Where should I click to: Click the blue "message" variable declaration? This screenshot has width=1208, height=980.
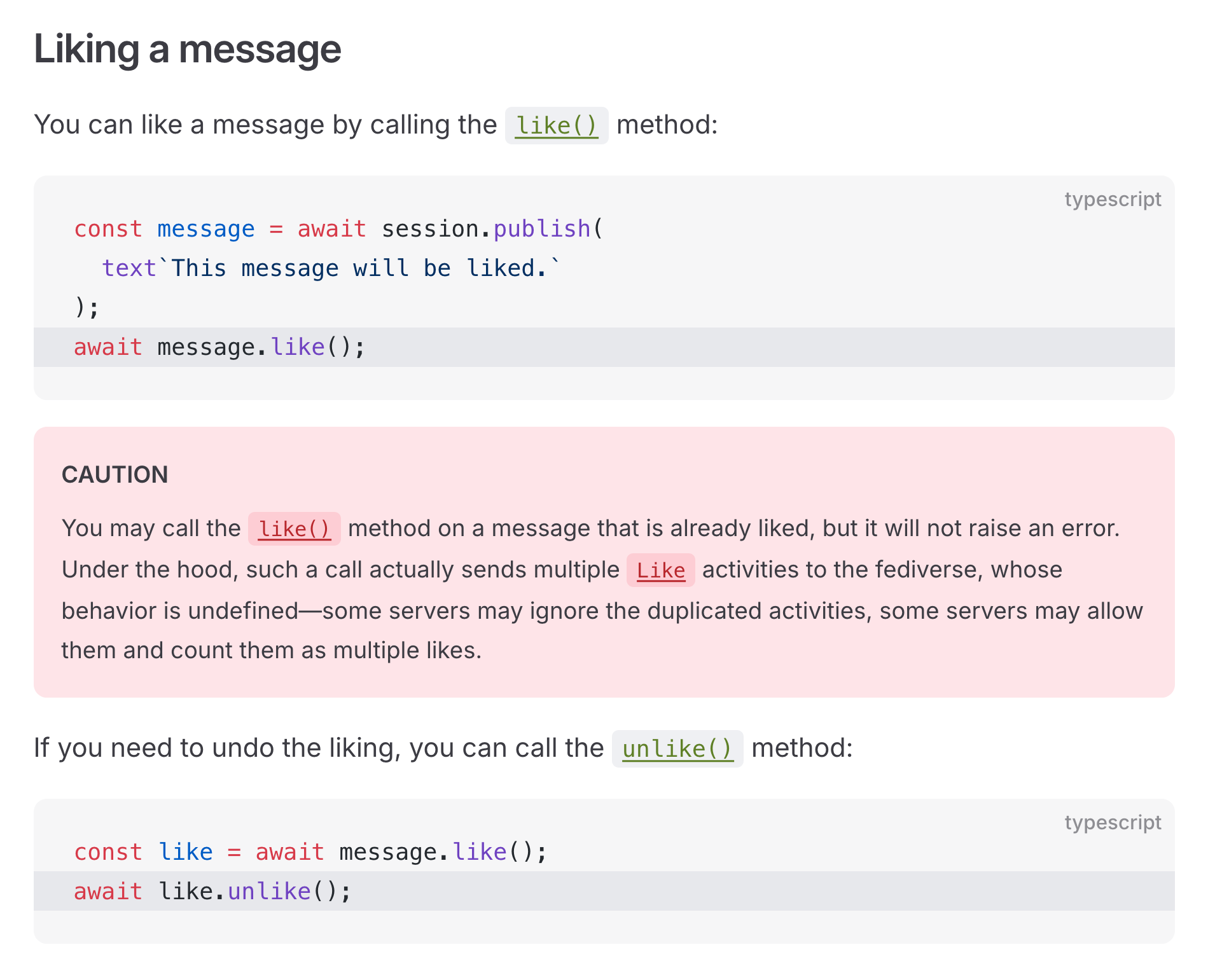click(x=205, y=229)
